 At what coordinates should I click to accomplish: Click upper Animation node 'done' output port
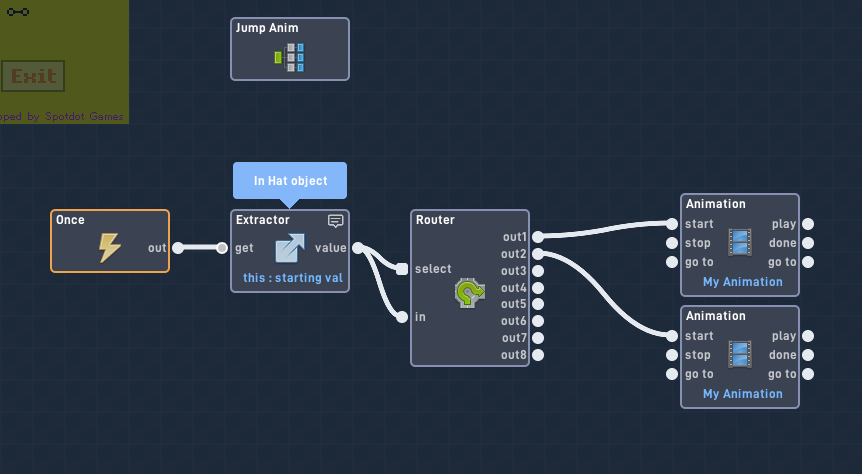[808, 242]
